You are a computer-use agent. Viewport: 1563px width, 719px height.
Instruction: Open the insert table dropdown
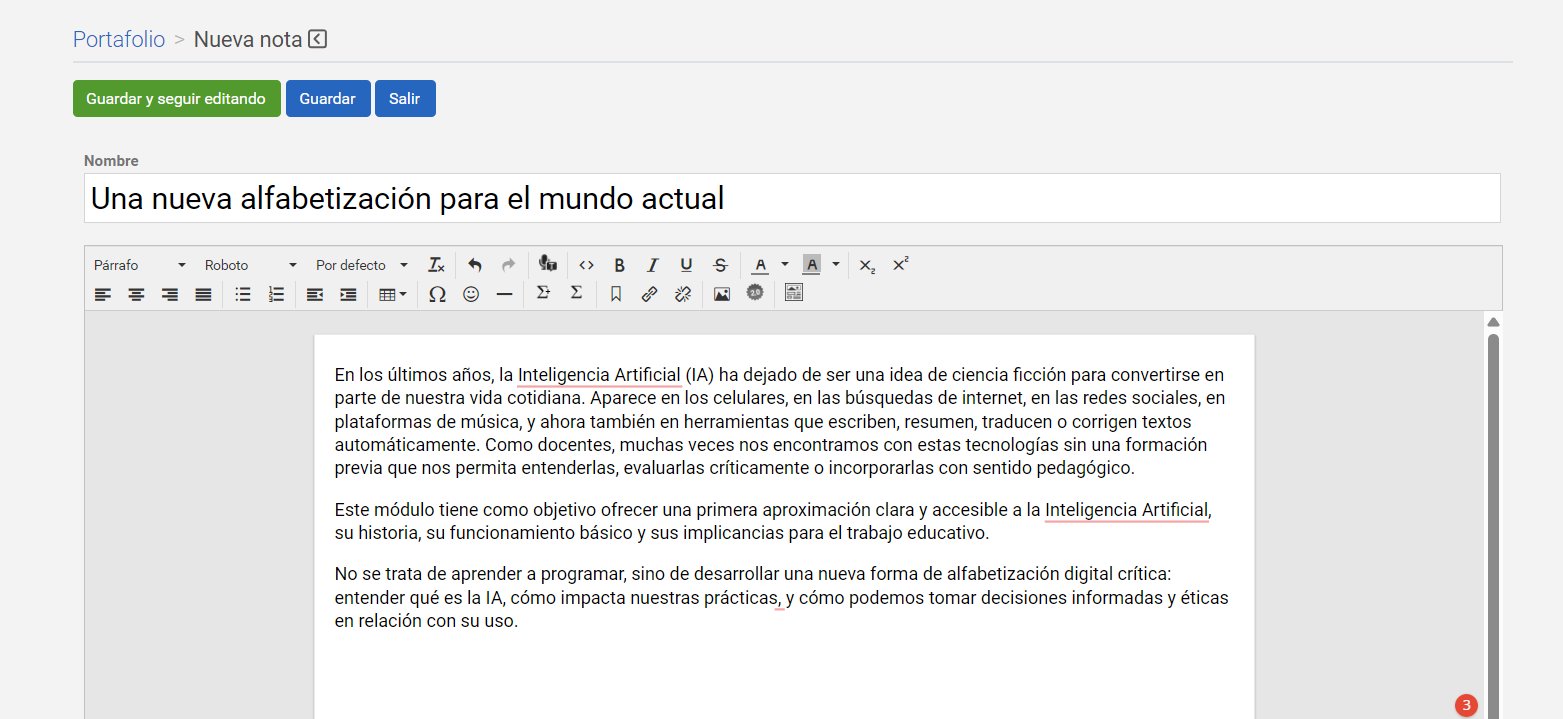(x=392, y=294)
